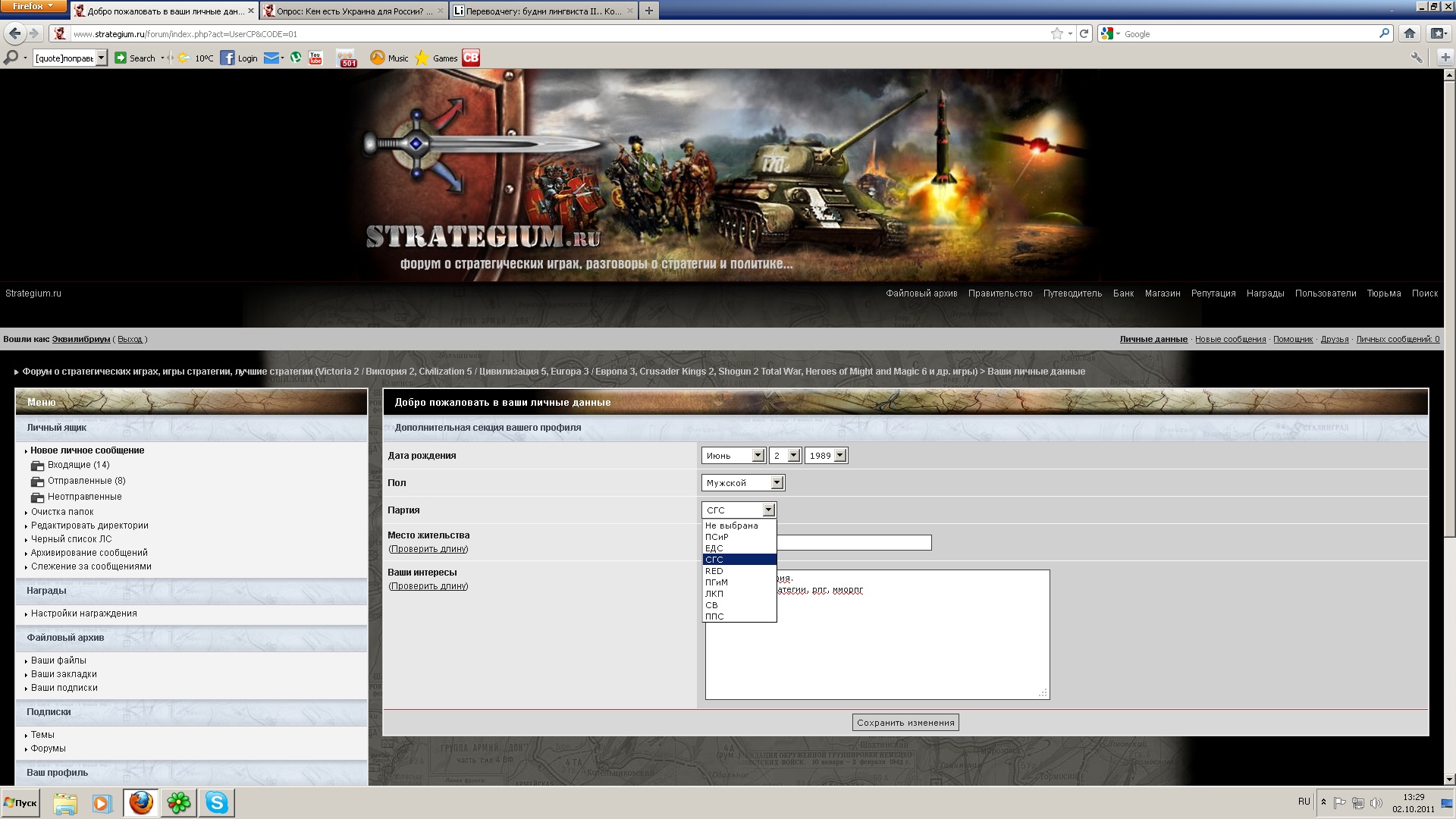The width and height of the screenshot is (1456, 819).
Task: Click the Пуск start button
Action: pos(20,802)
